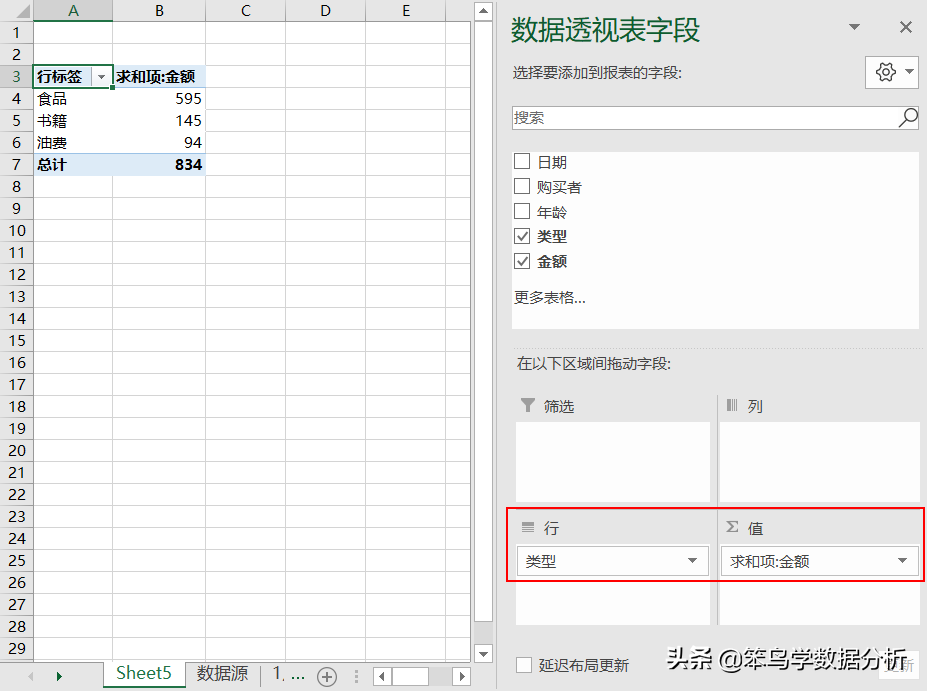Viewport: 927px width, 691px height.
Task: Select column E header
Action: point(406,11)
